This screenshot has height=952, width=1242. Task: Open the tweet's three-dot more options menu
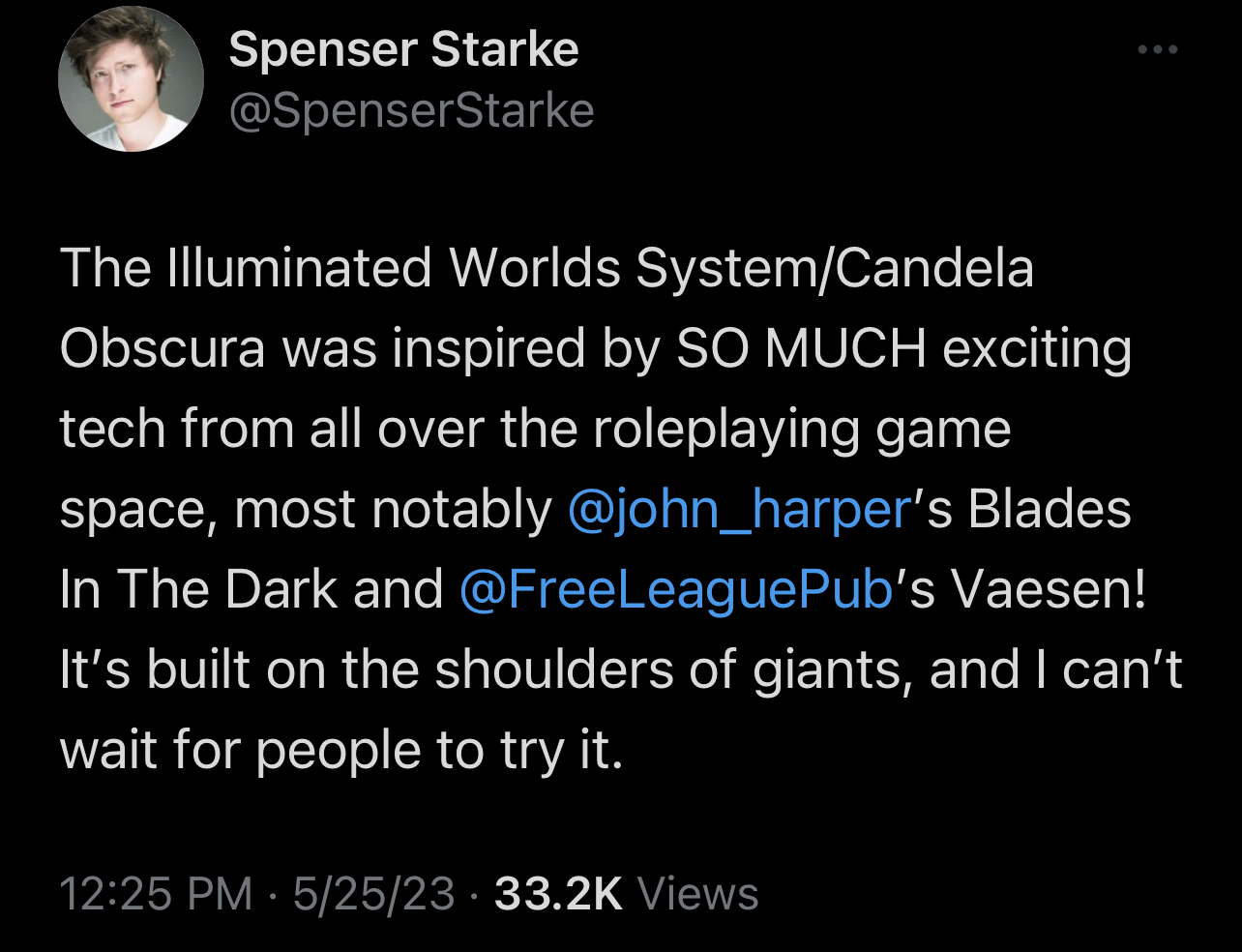pos(1157,49)
